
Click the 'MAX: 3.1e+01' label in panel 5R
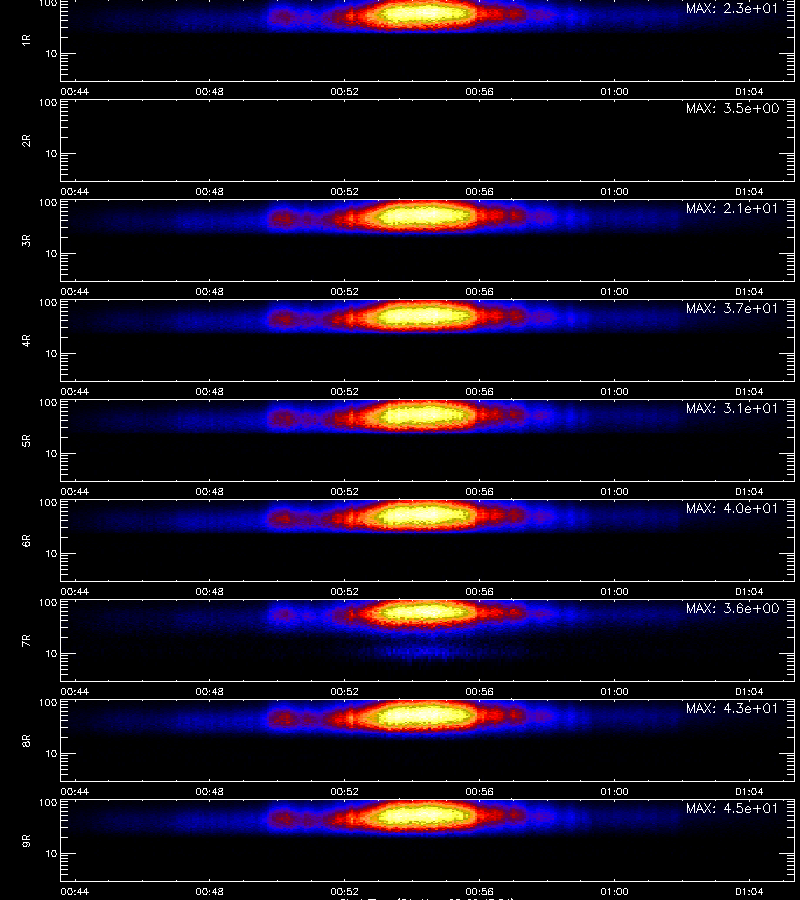click(732, 408)
